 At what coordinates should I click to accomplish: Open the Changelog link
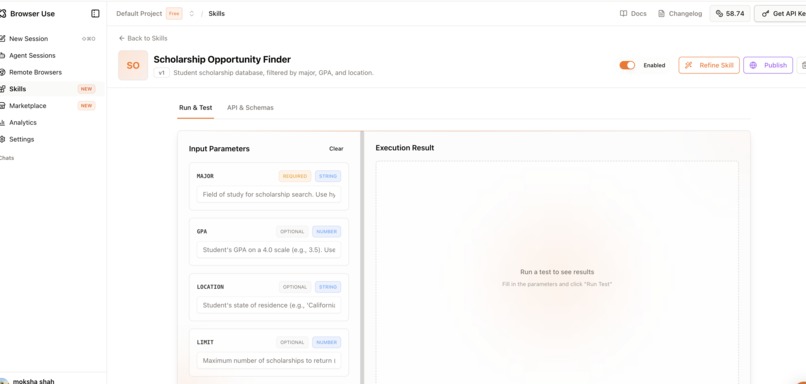click(x=680, y=14)
